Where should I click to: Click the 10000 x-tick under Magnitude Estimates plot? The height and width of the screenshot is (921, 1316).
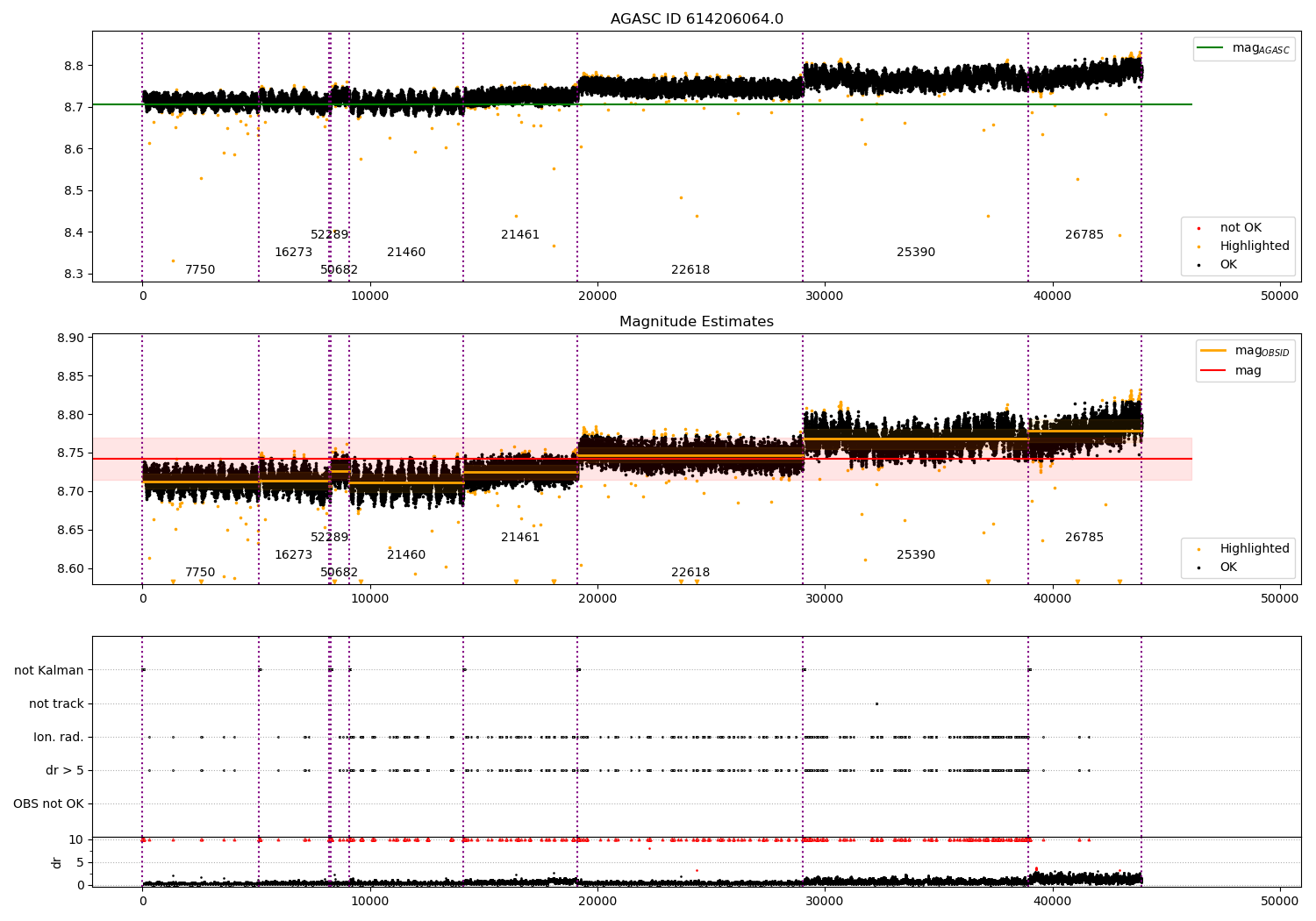[370, 599]
